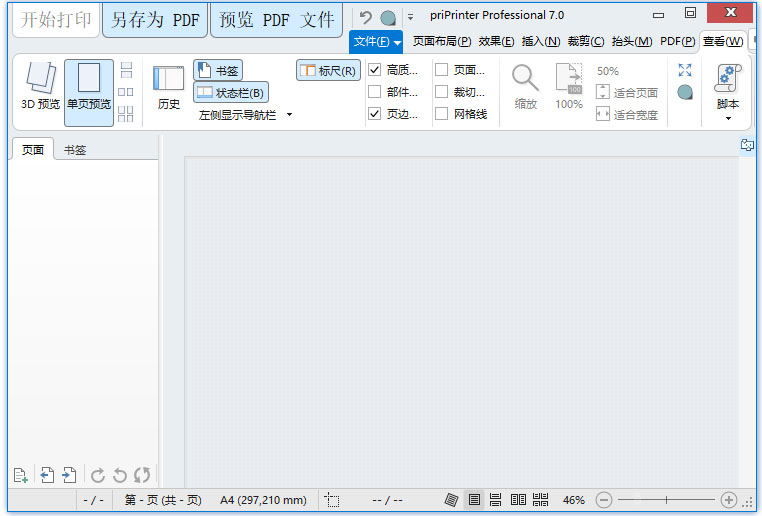Choose the stacked two-page layout icon
The width and height of the screenshot is (762, 516).
[126, 69]
